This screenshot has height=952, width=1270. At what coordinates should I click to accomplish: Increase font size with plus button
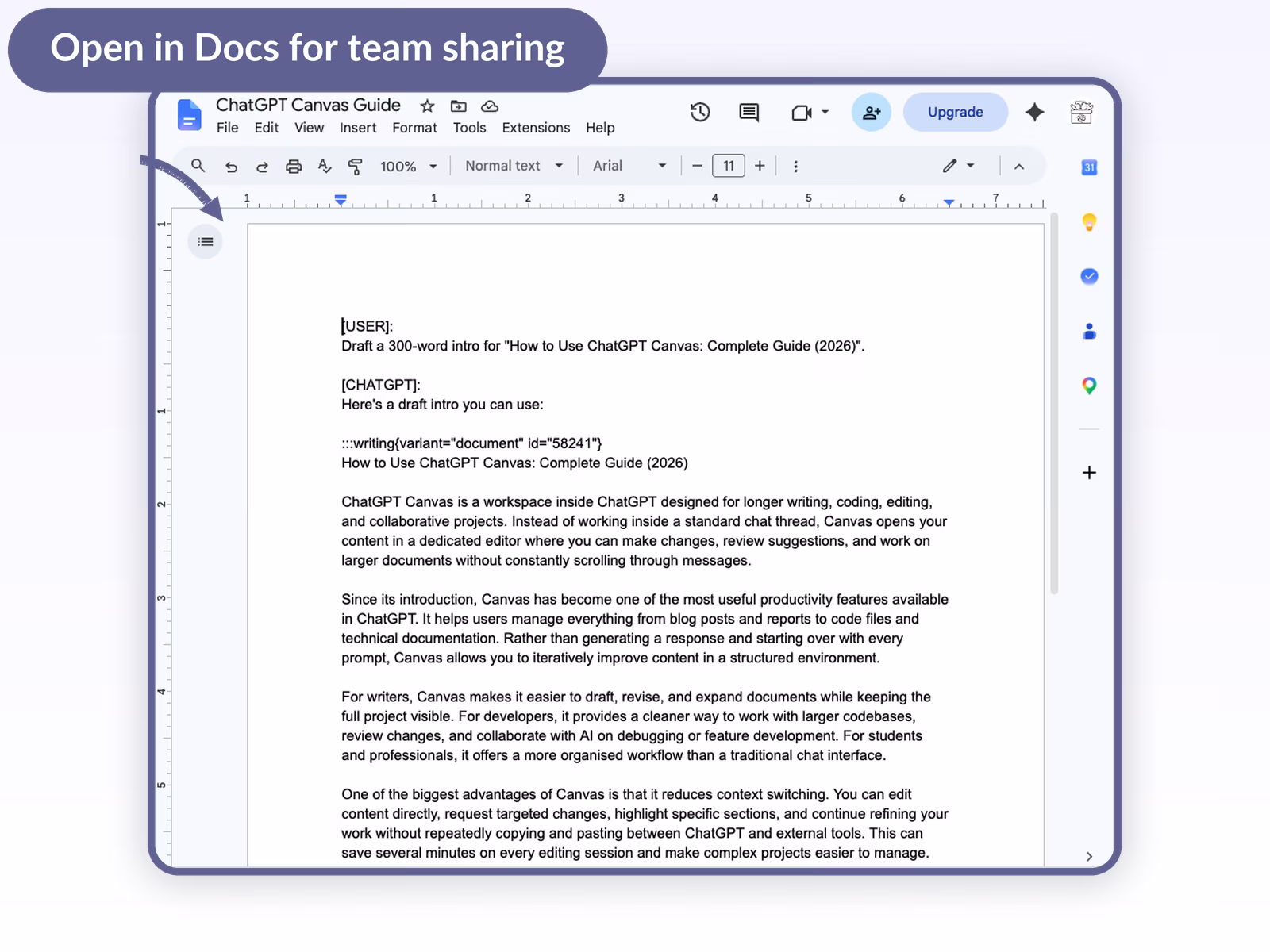pos(760,166)
